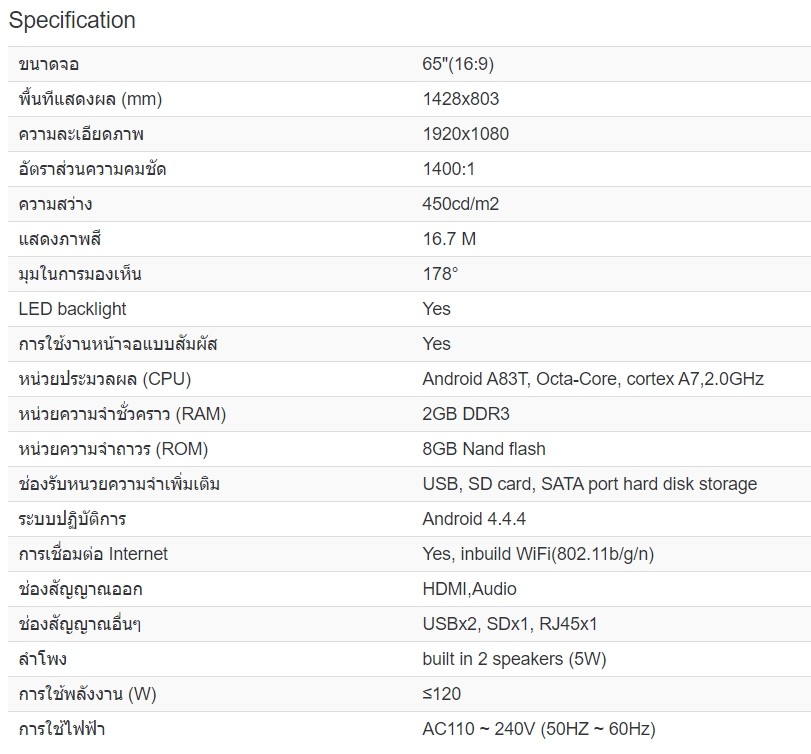This screenshot has width=811, height=754.
Task: Click the 8GB Nand flash value
Action: point(484,449)
